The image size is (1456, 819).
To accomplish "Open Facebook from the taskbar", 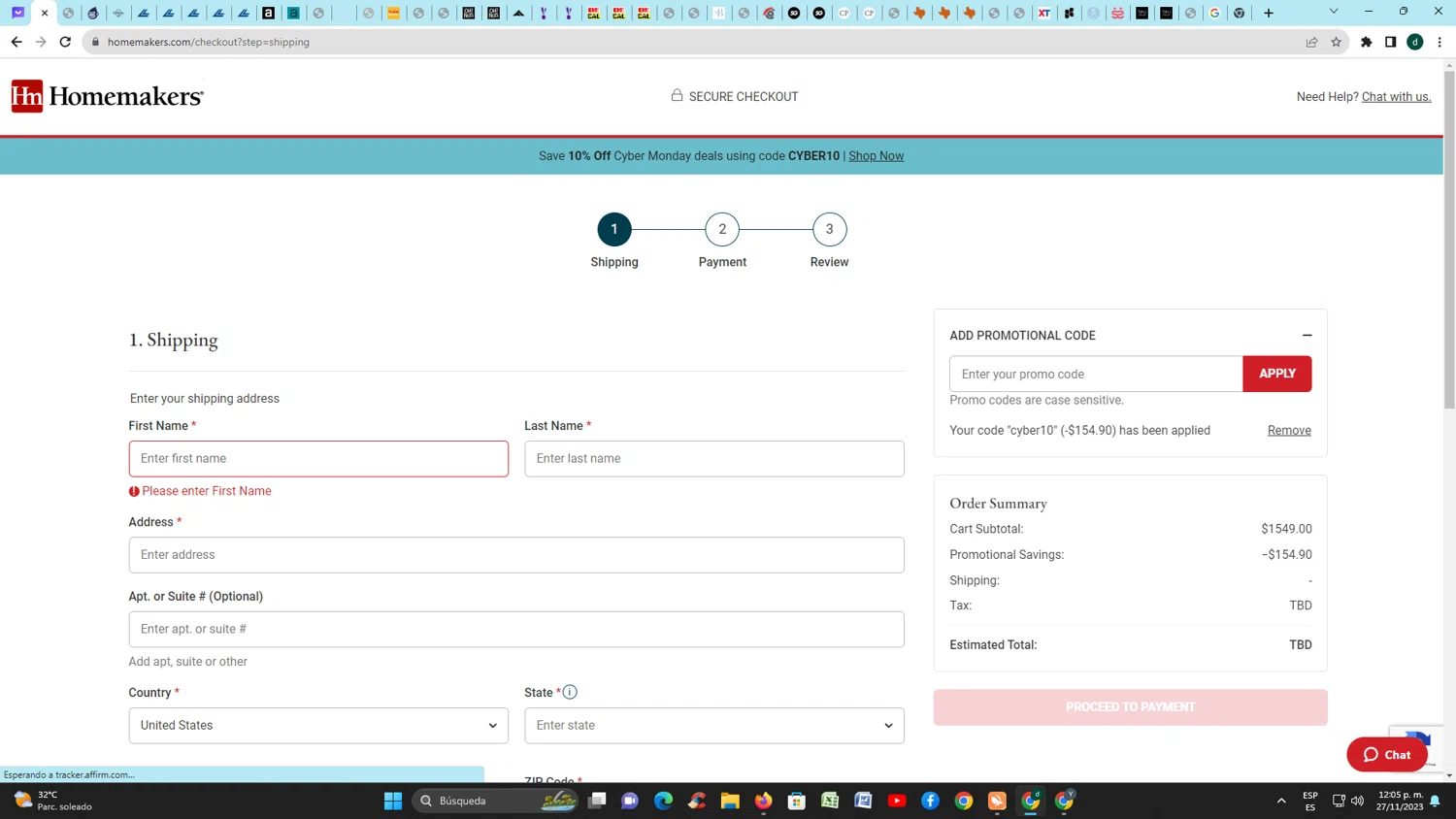I will [930, 801].
